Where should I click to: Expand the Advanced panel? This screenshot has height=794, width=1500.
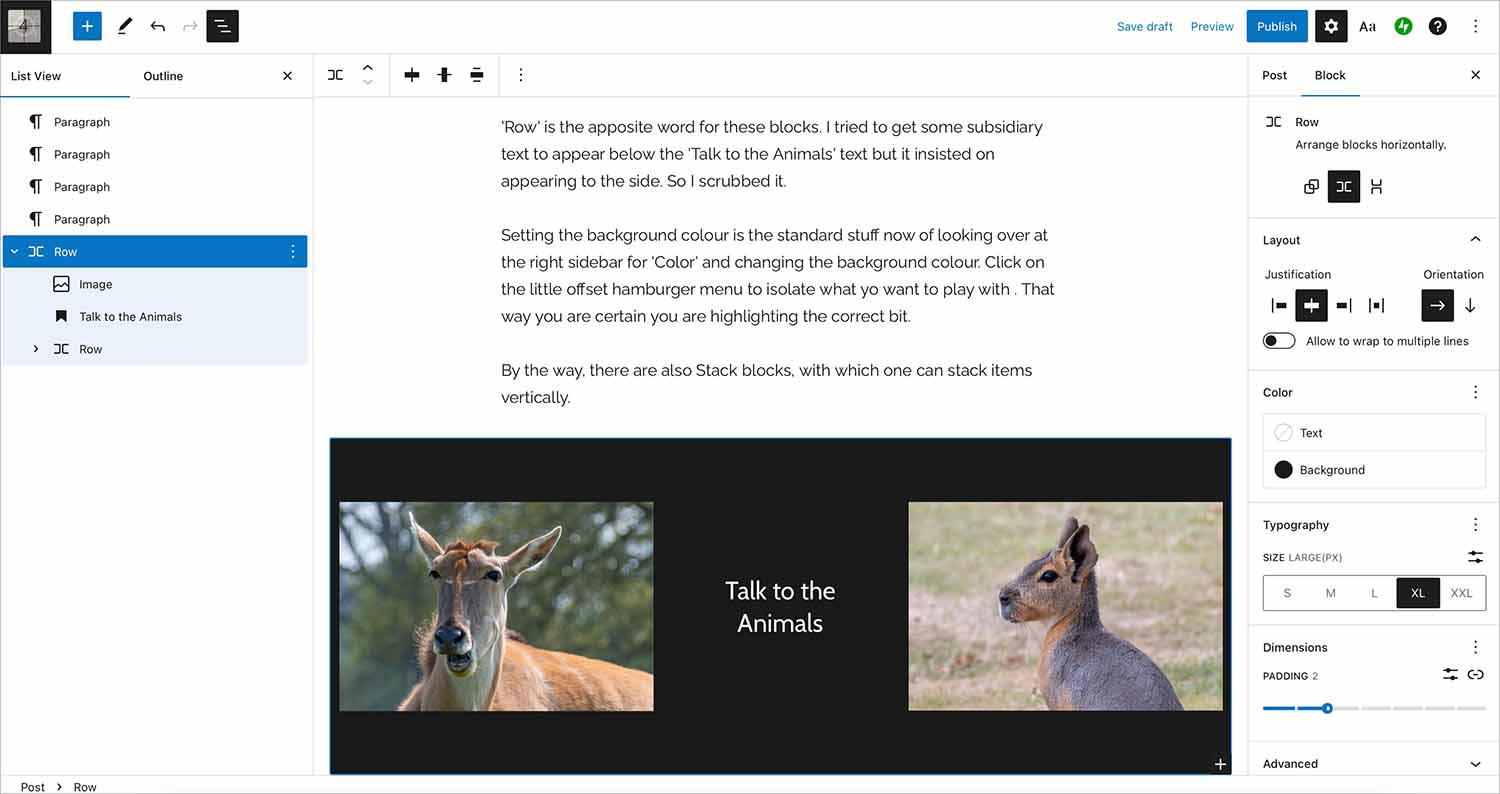pyautogui.click(x=1475, y=764)
